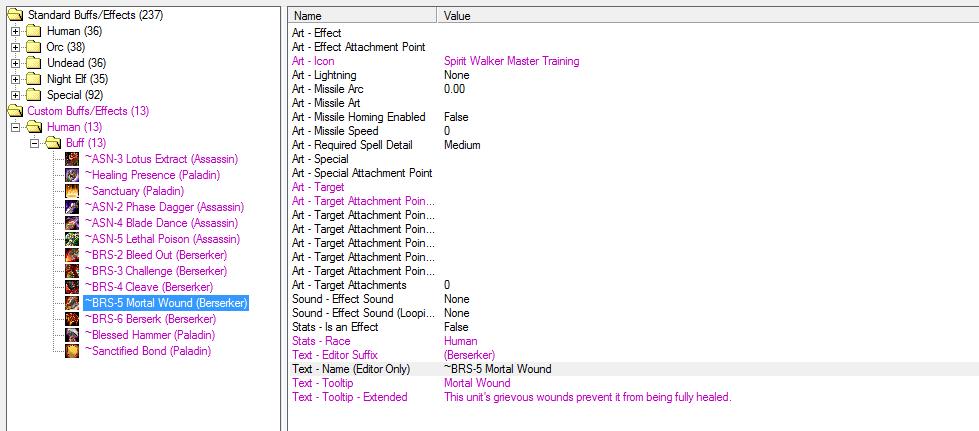The height and width of the screenshot is (431, 979).
Task: Select Stats - Is an Effect field
Action: tap(633, 327)
